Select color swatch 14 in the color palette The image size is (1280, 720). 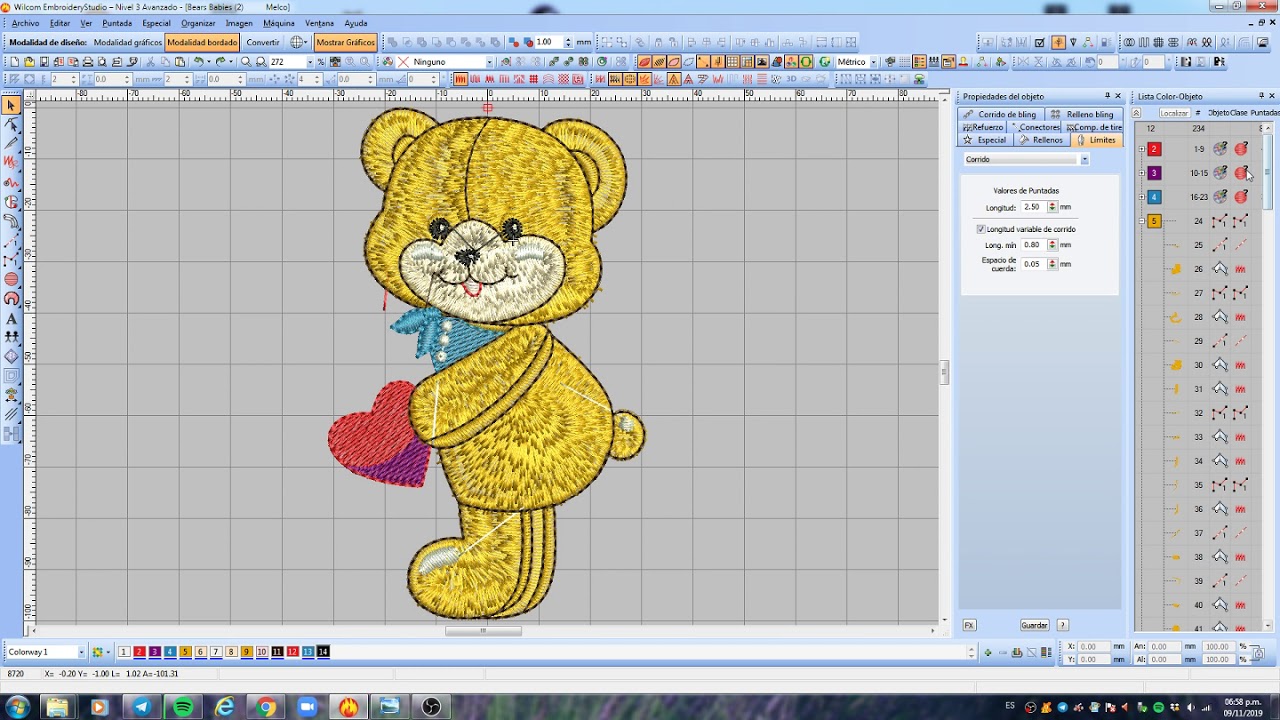pos(323,652)
